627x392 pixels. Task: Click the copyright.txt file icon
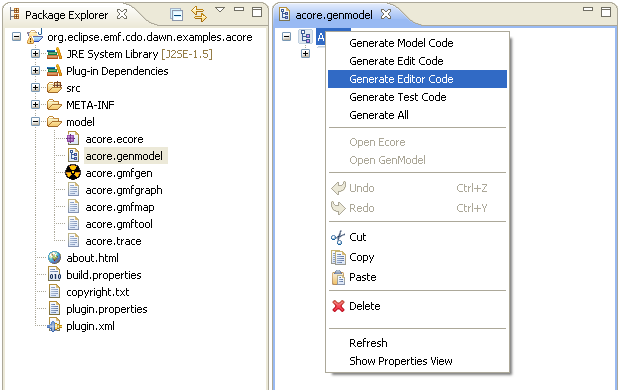pyautogui.click(x=54, y=292)
